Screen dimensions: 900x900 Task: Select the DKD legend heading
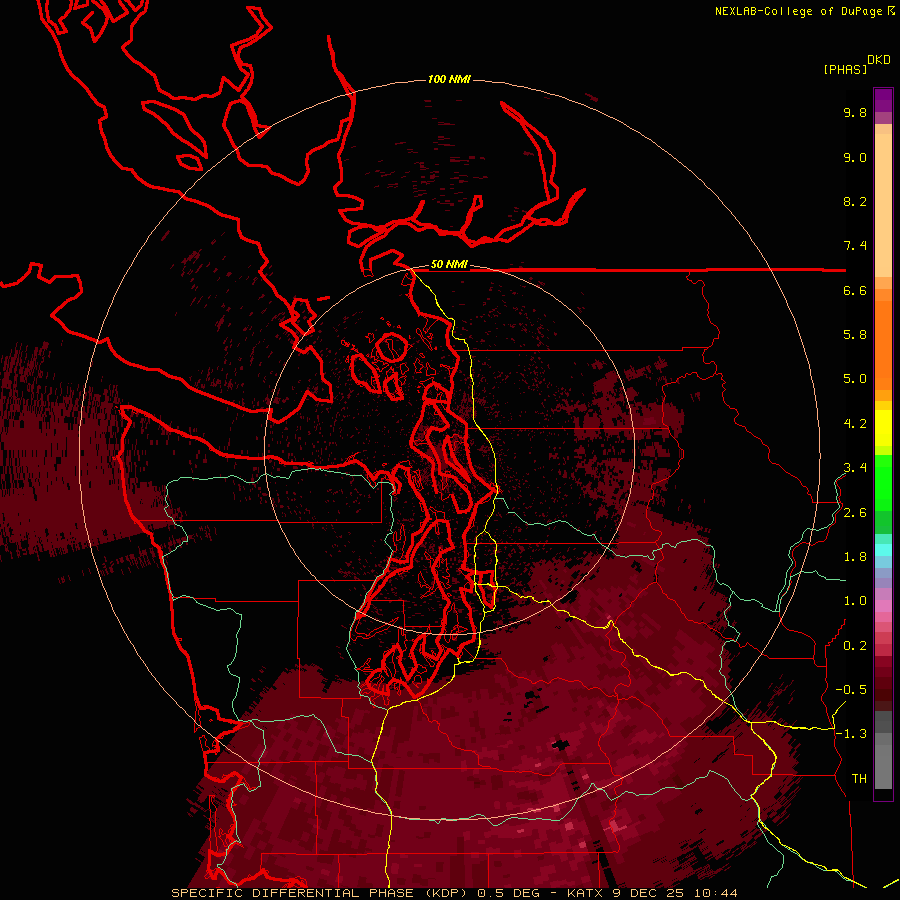click(879, 60)
